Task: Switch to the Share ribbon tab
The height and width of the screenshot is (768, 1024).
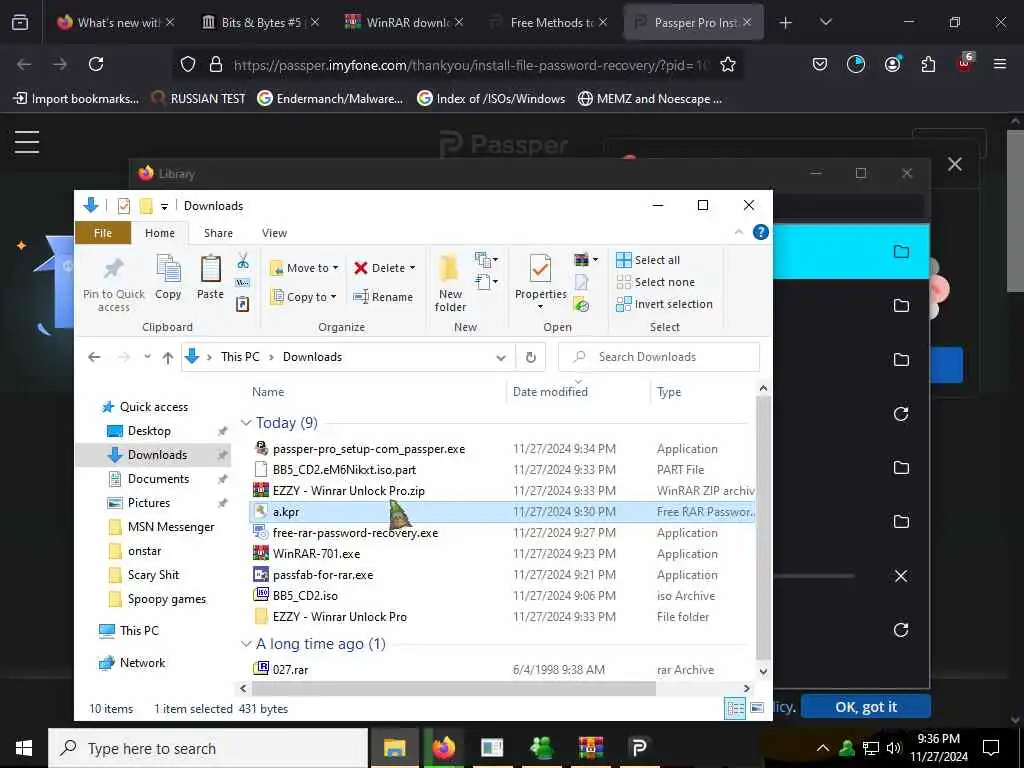Action: 218,233
